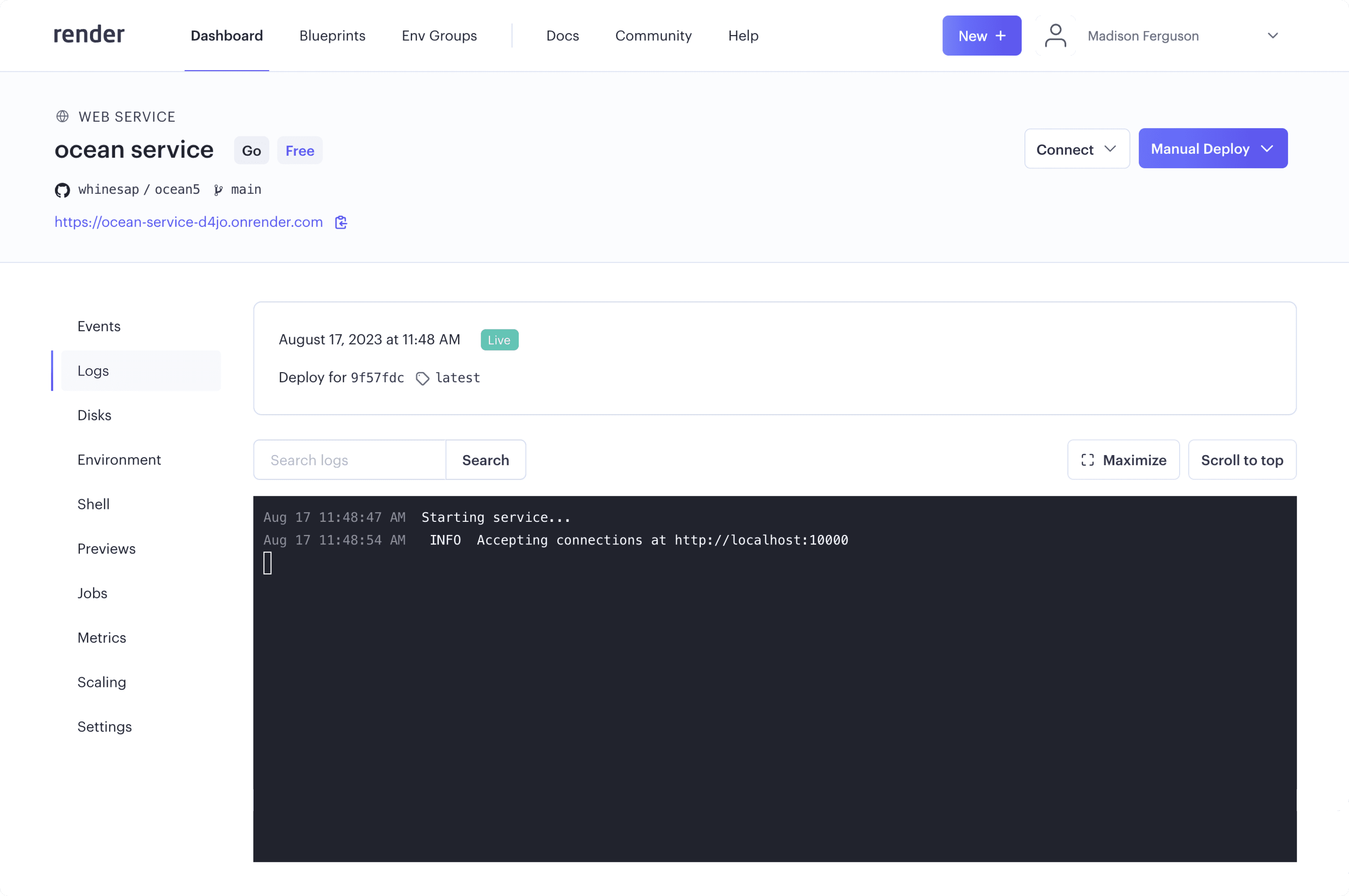Expand the Madison Ferguson account menu
The width and height of the screenshot is (1349, 896).
coord(1272,36)
